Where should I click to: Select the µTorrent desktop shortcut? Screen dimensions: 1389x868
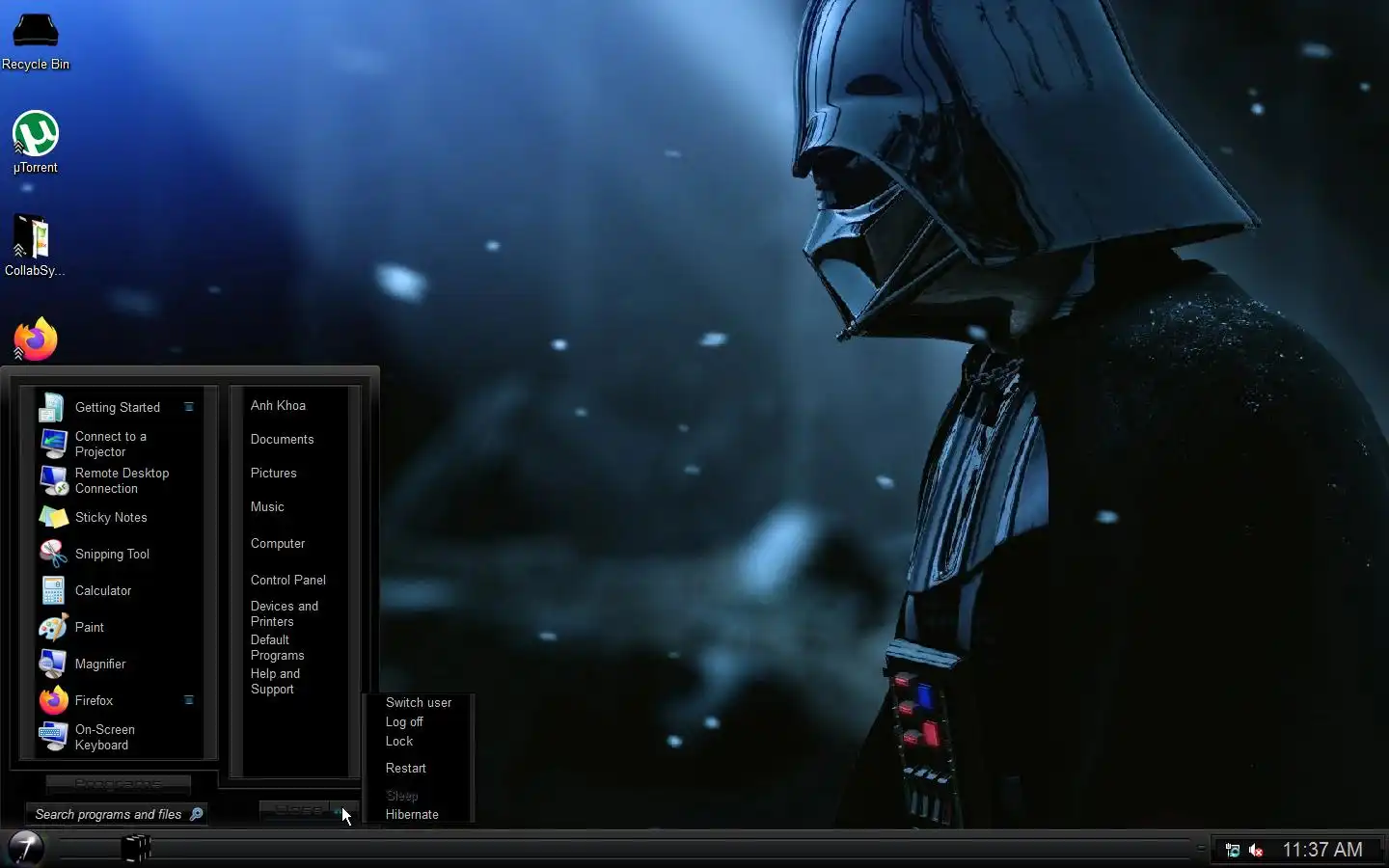(x=36, y=142)
